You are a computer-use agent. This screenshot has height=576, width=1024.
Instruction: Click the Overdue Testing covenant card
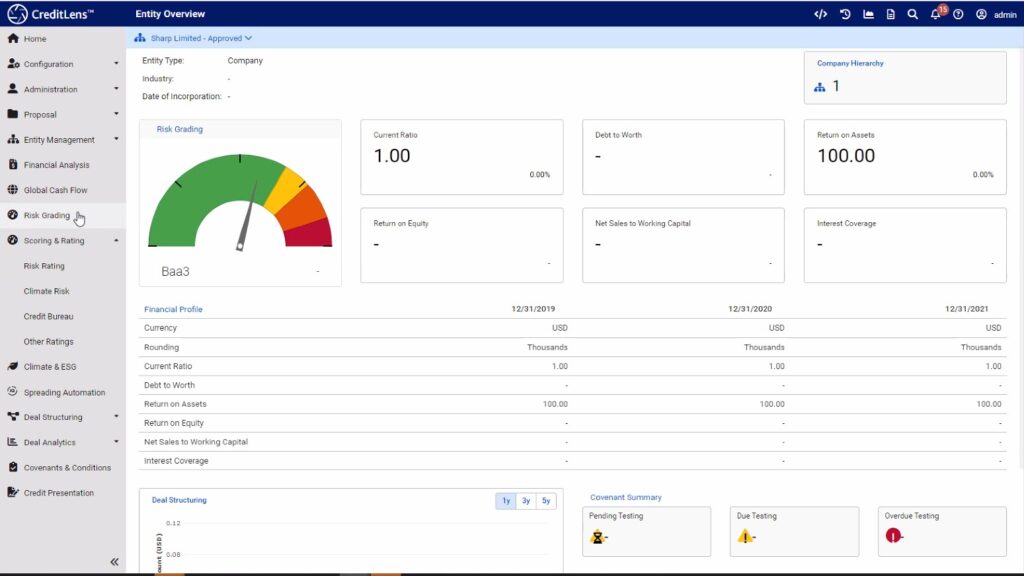941,531
